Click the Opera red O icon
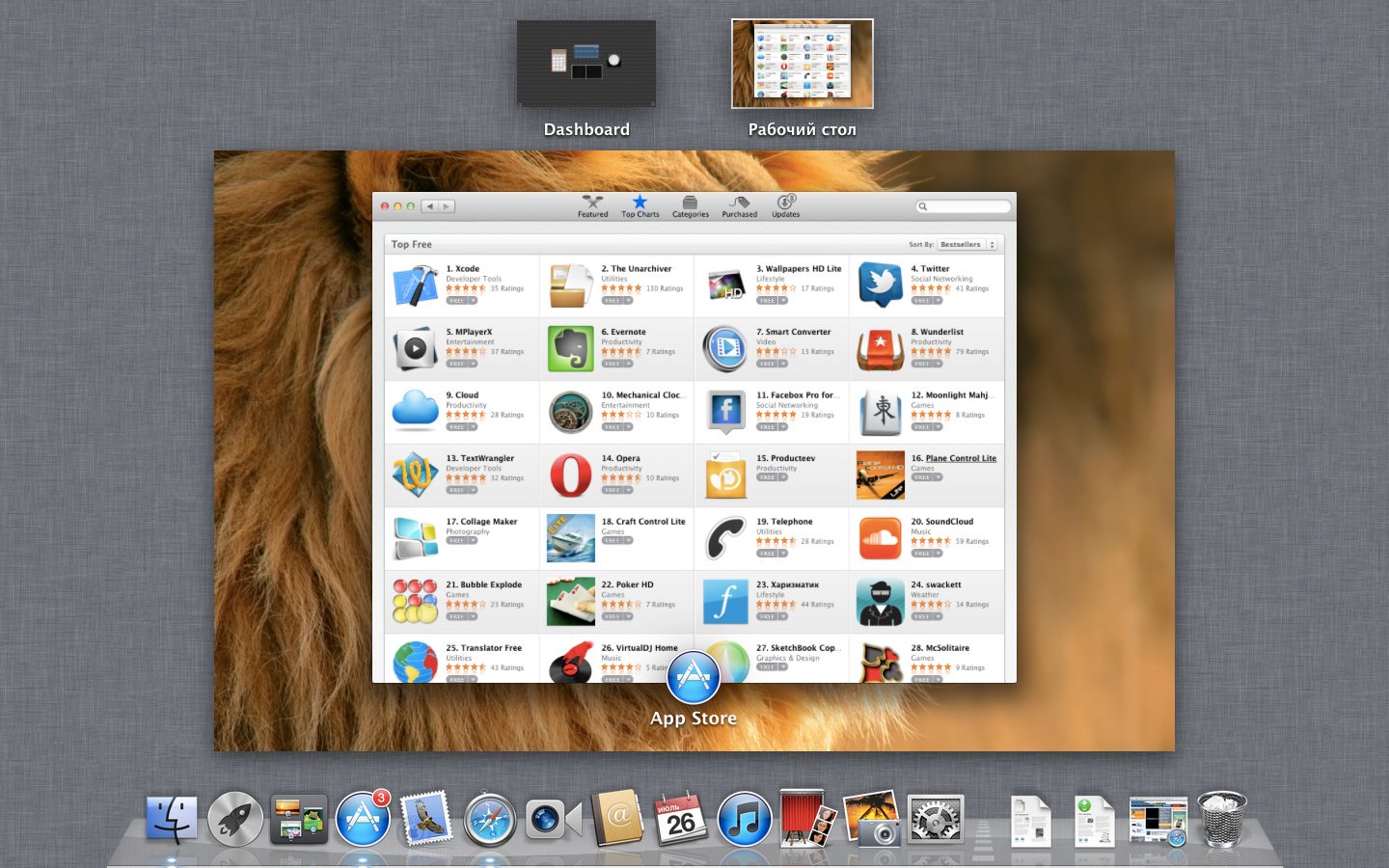The height and width of the screenshot is (868, 1389). [571, 475]
